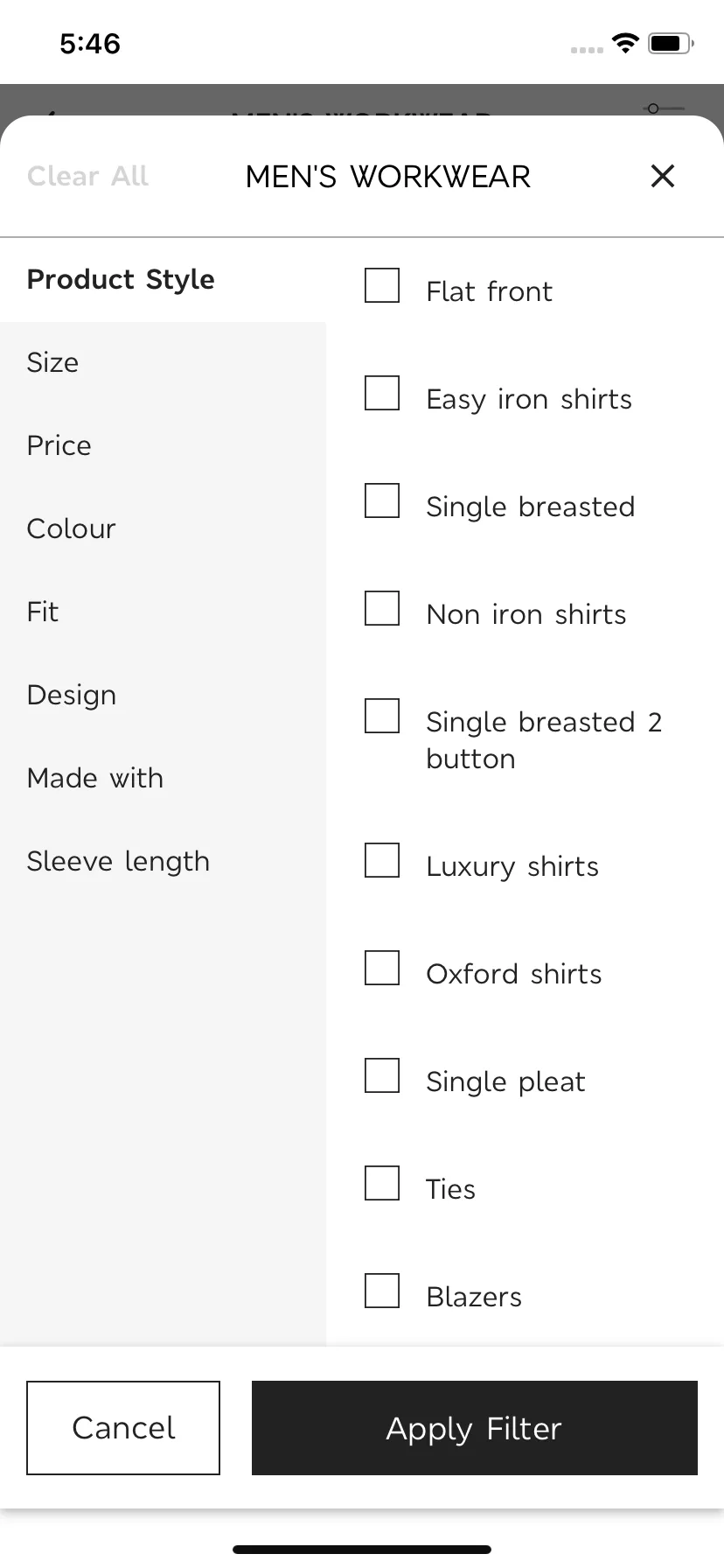The height and width of the screenshot is (1568, 724).
Task: Enable the Blazers filter checkbox
Action: (382, 1291)
